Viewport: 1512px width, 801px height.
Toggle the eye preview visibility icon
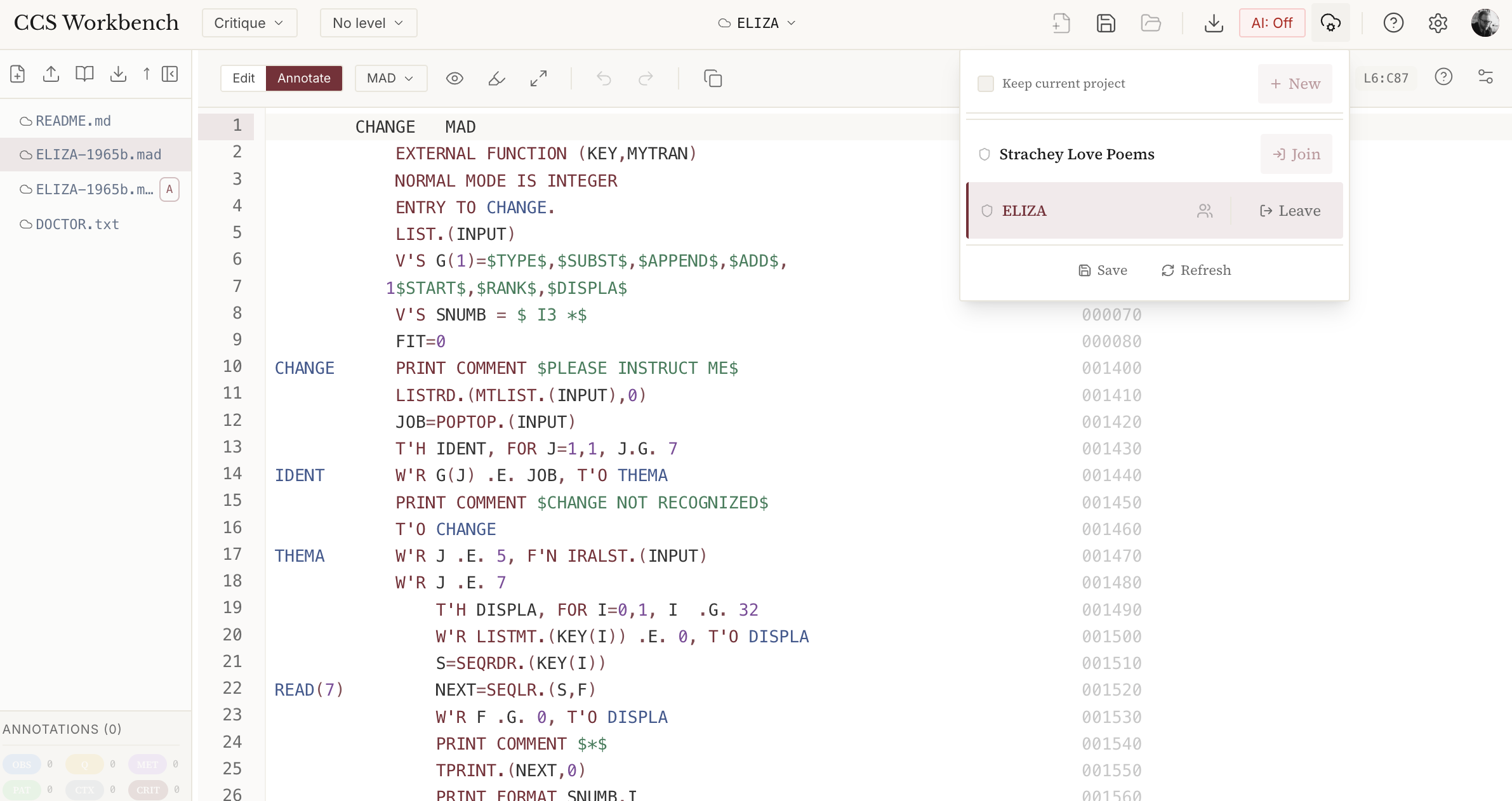point(454,78)
